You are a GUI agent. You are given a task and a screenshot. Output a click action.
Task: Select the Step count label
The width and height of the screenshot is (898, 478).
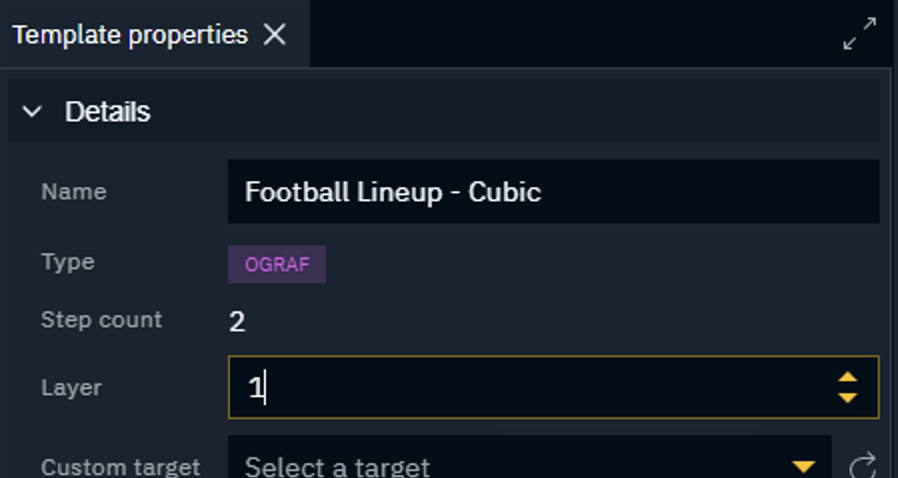tap(101, 319)
